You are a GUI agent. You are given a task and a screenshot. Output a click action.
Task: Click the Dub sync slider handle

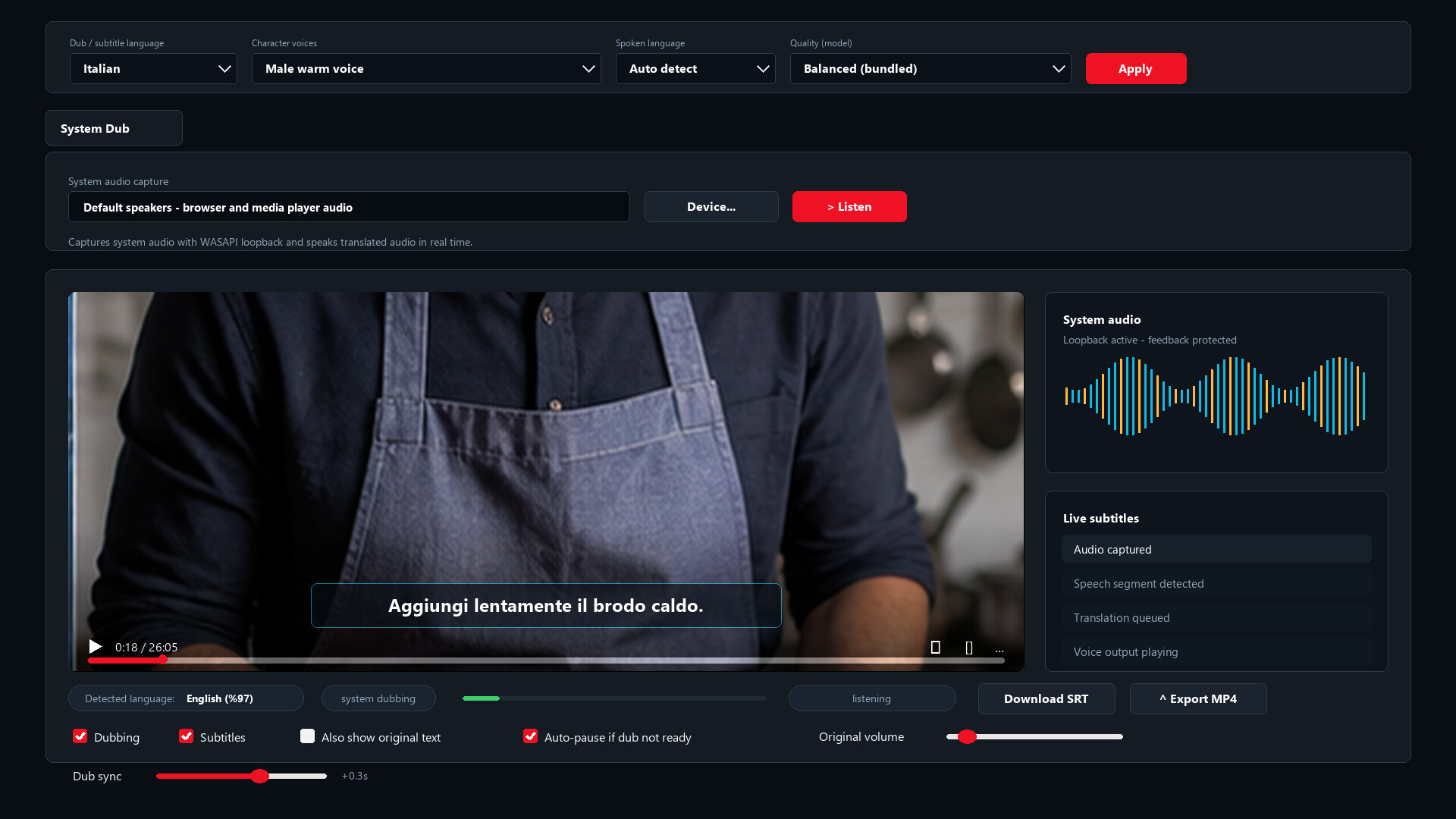[x=259, y=776]
